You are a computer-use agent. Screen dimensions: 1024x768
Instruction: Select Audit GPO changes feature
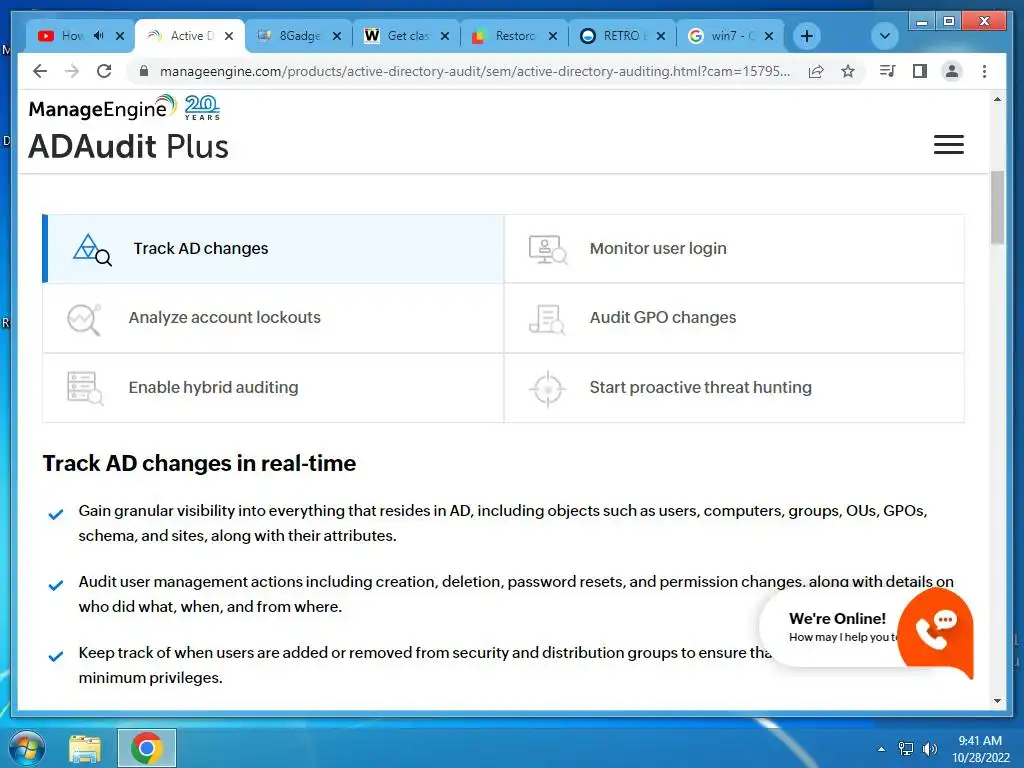click(734, 318)
